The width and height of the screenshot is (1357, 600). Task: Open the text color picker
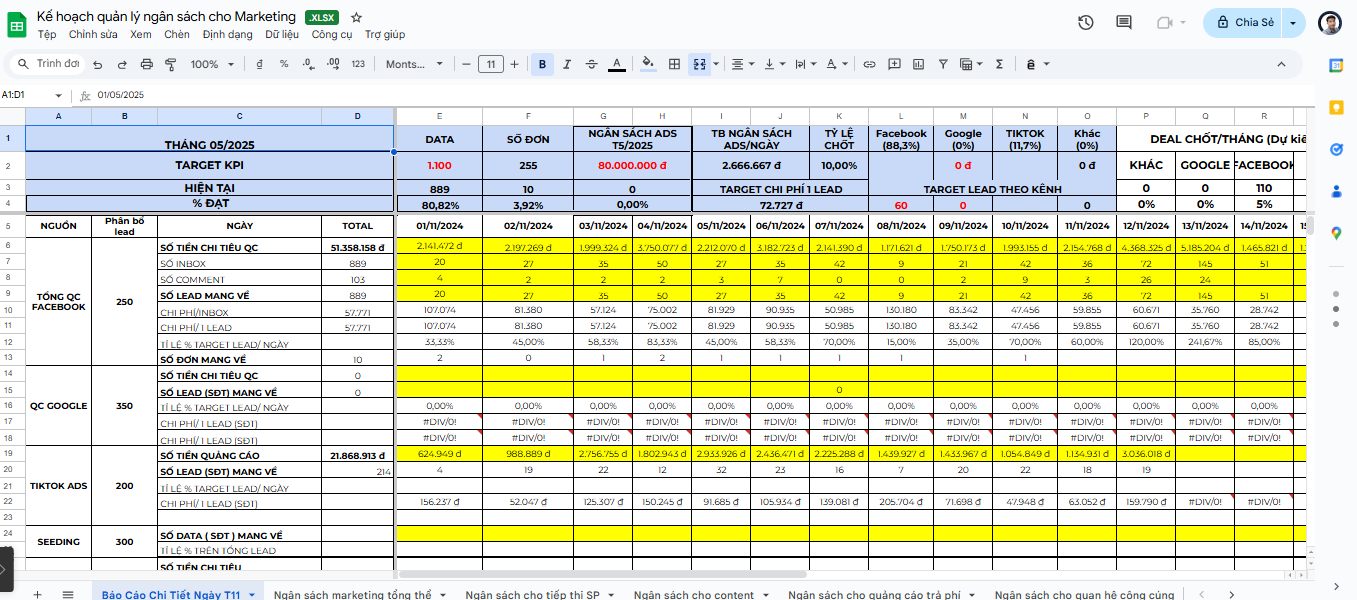617,64
